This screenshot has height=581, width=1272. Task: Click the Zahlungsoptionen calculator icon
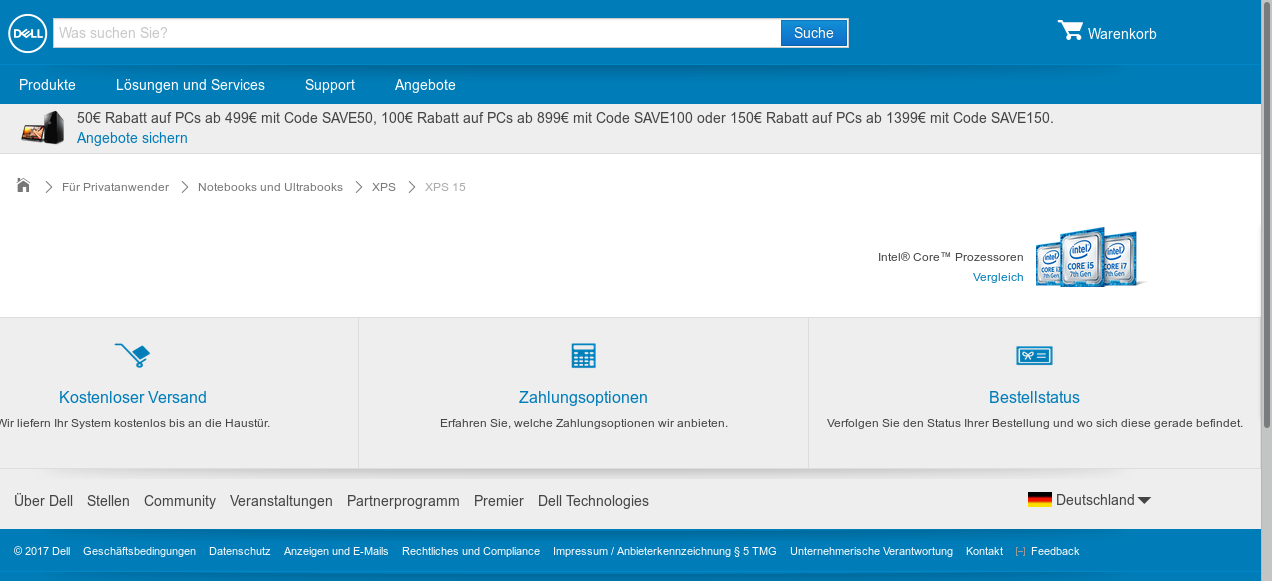[x=583, y=355]
